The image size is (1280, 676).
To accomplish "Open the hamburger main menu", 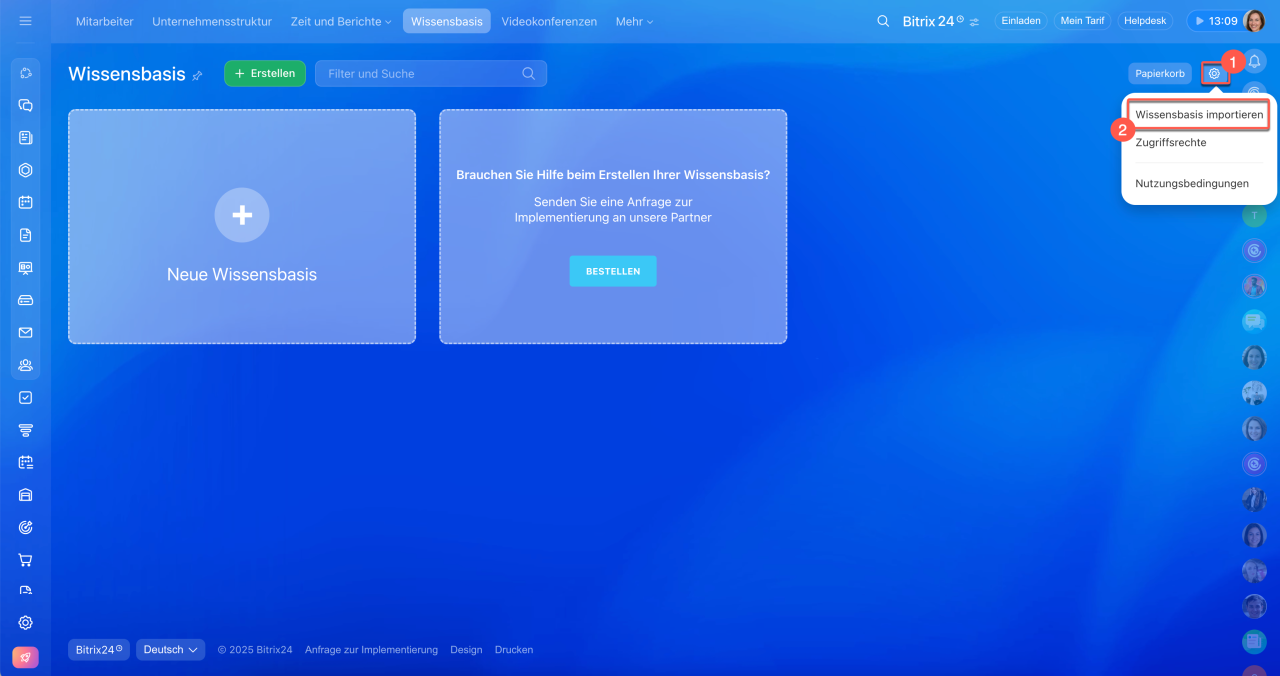I will pyautogui.click(x=26, y=21).
